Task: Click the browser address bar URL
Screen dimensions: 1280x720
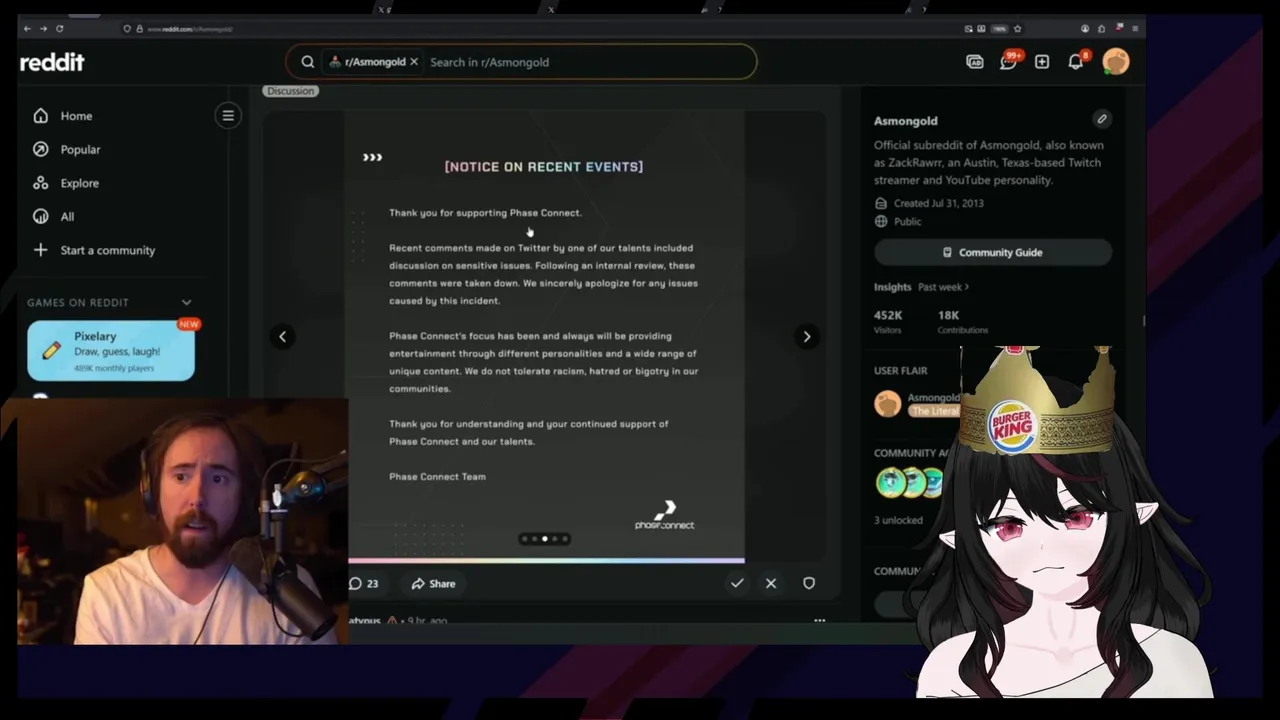Action: (x=190, y=29)
